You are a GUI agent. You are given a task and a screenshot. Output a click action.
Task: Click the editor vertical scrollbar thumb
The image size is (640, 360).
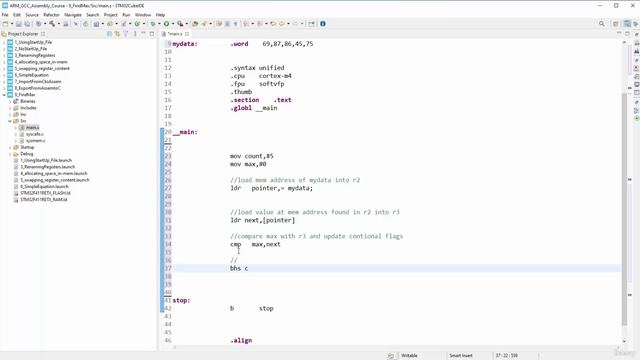point(624,208)
